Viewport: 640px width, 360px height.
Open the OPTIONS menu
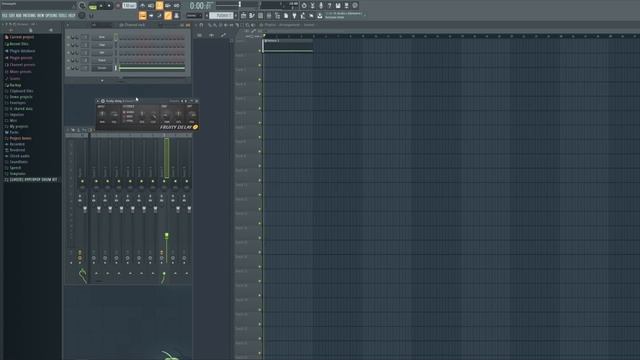click(51, 16)
